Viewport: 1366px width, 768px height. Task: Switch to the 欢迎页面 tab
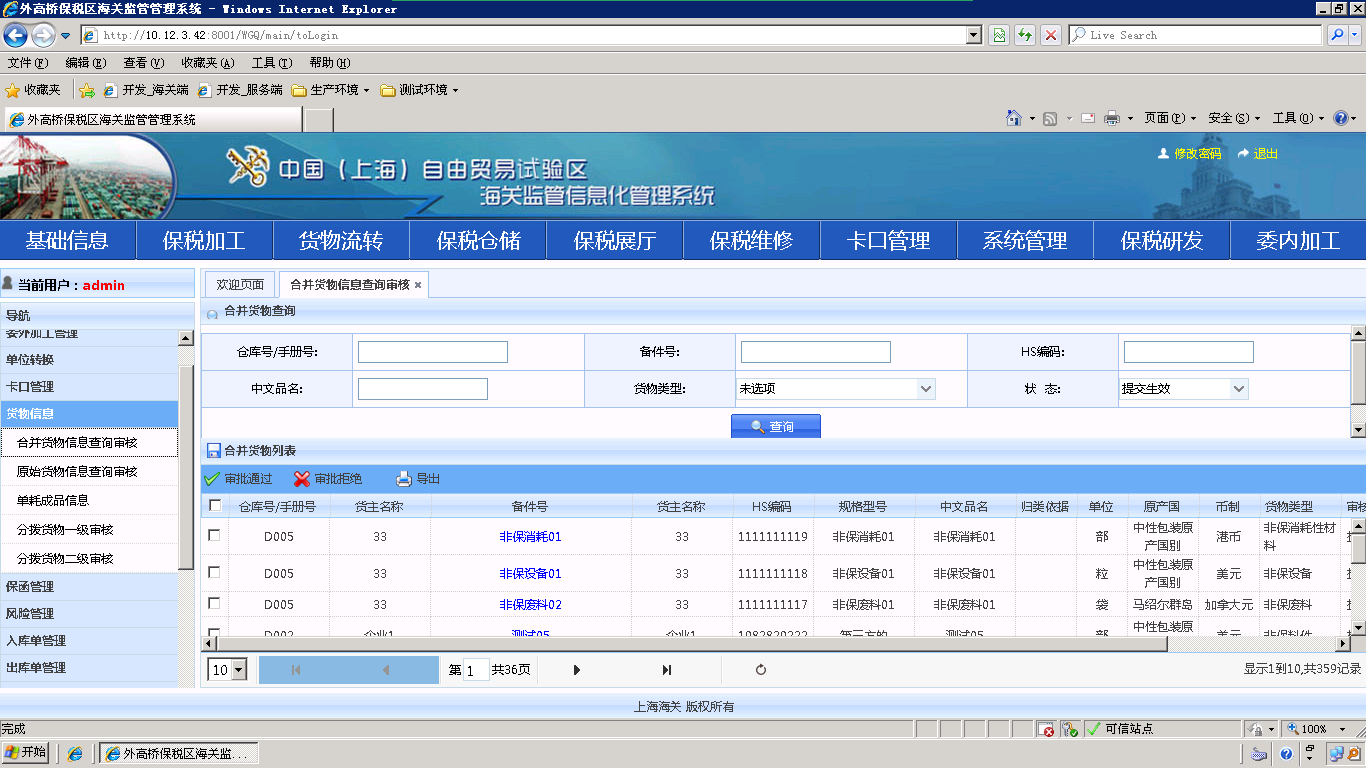[240, 285]
